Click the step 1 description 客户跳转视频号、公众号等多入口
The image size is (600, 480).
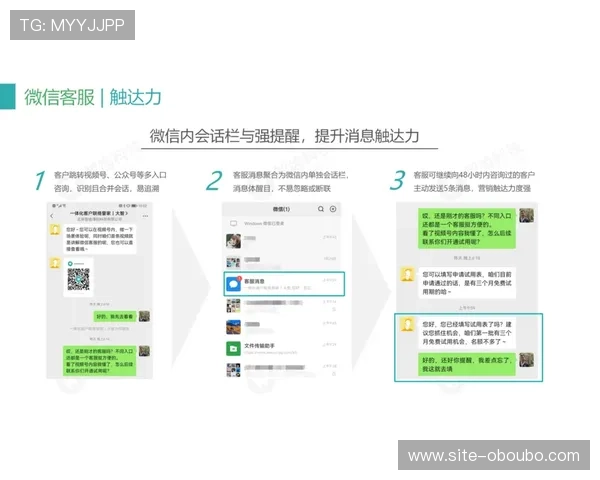pos(110,175)
